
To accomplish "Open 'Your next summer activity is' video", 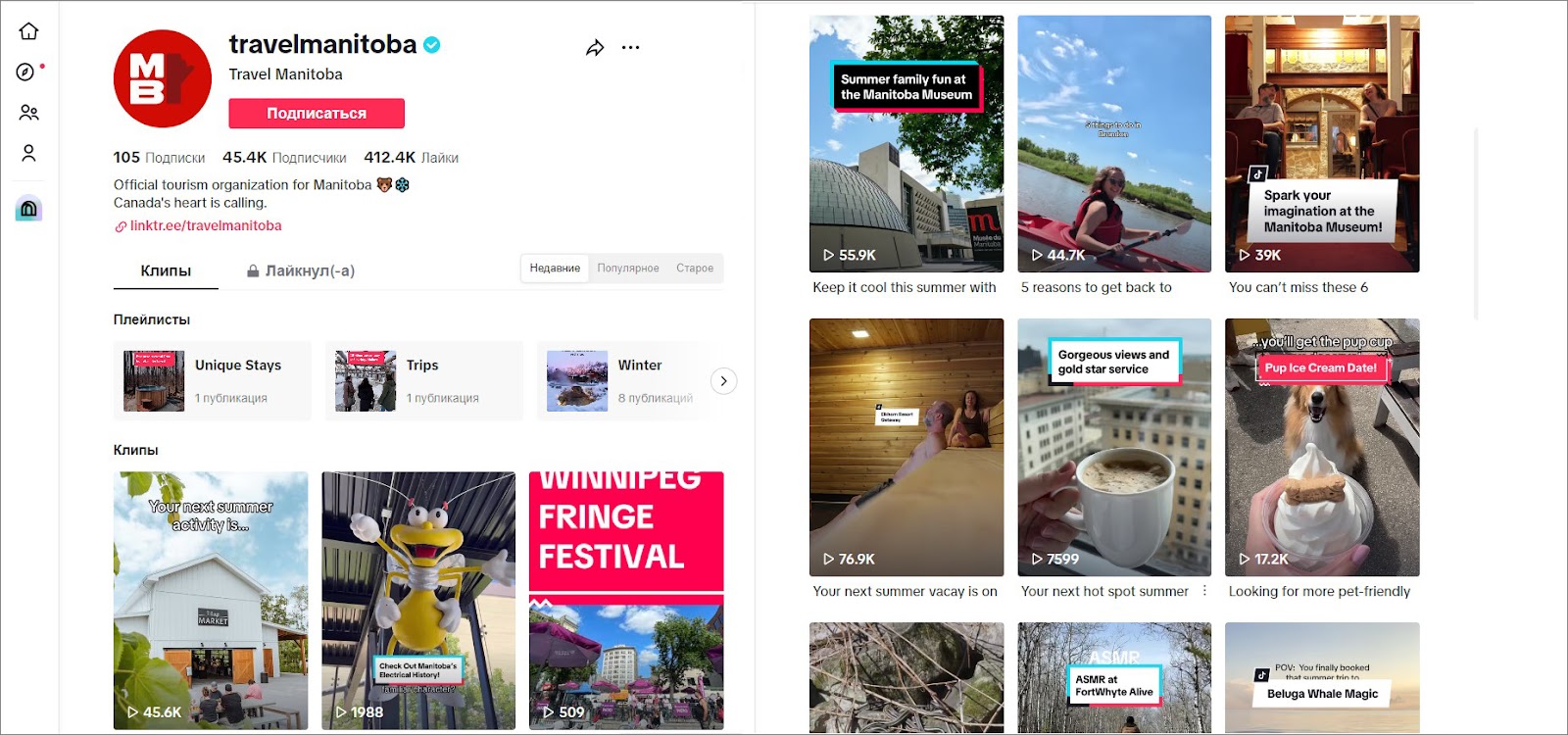I will 211,601.
